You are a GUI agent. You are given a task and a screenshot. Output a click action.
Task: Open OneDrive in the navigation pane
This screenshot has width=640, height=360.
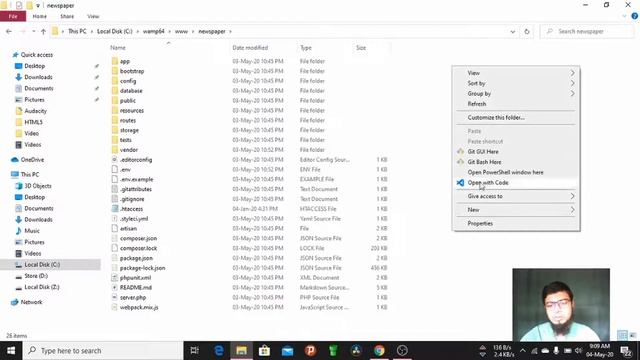pyautogui.click(x=32, y=160)
